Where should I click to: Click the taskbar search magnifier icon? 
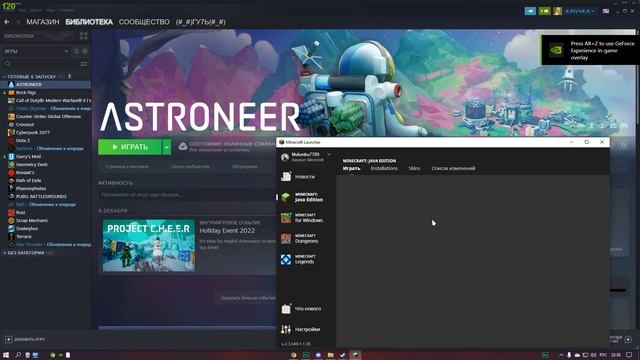coord(18,355)
